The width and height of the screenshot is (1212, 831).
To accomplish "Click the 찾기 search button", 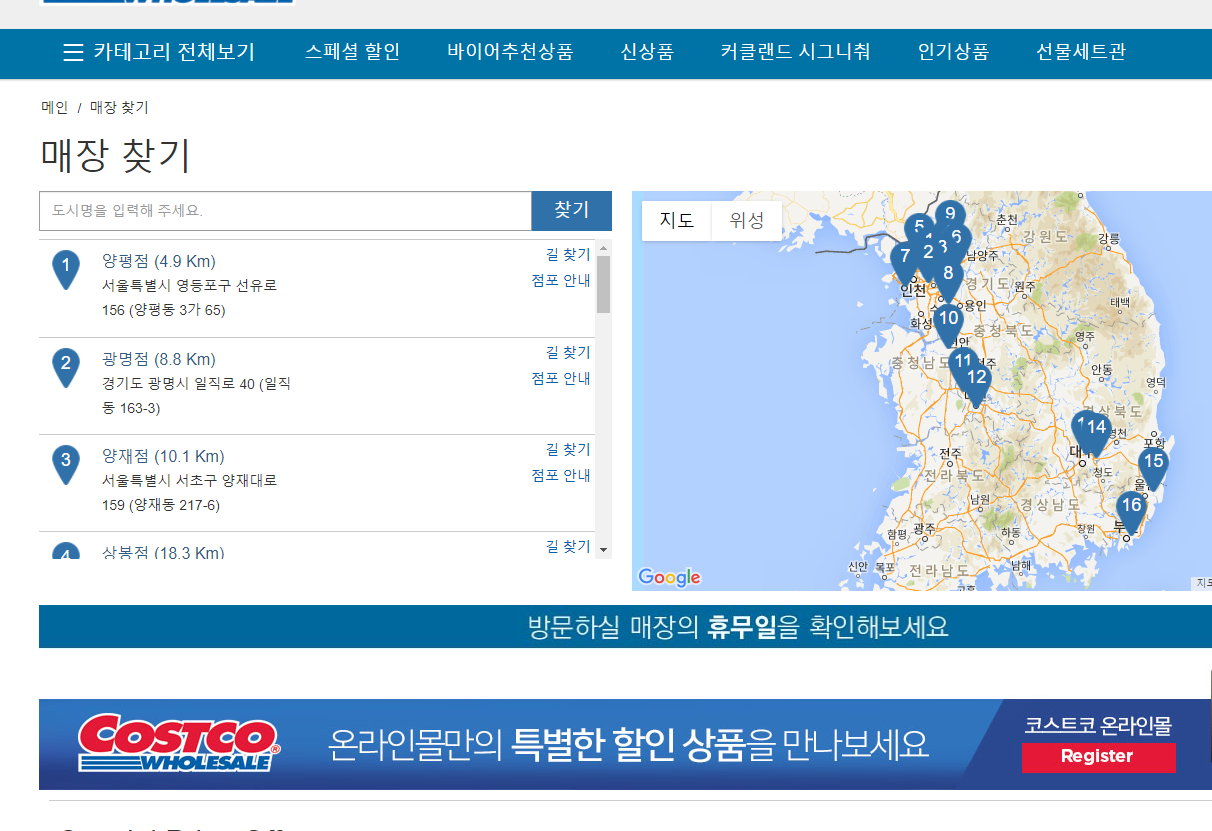I will pyautogui.click(x=572, y=211).
